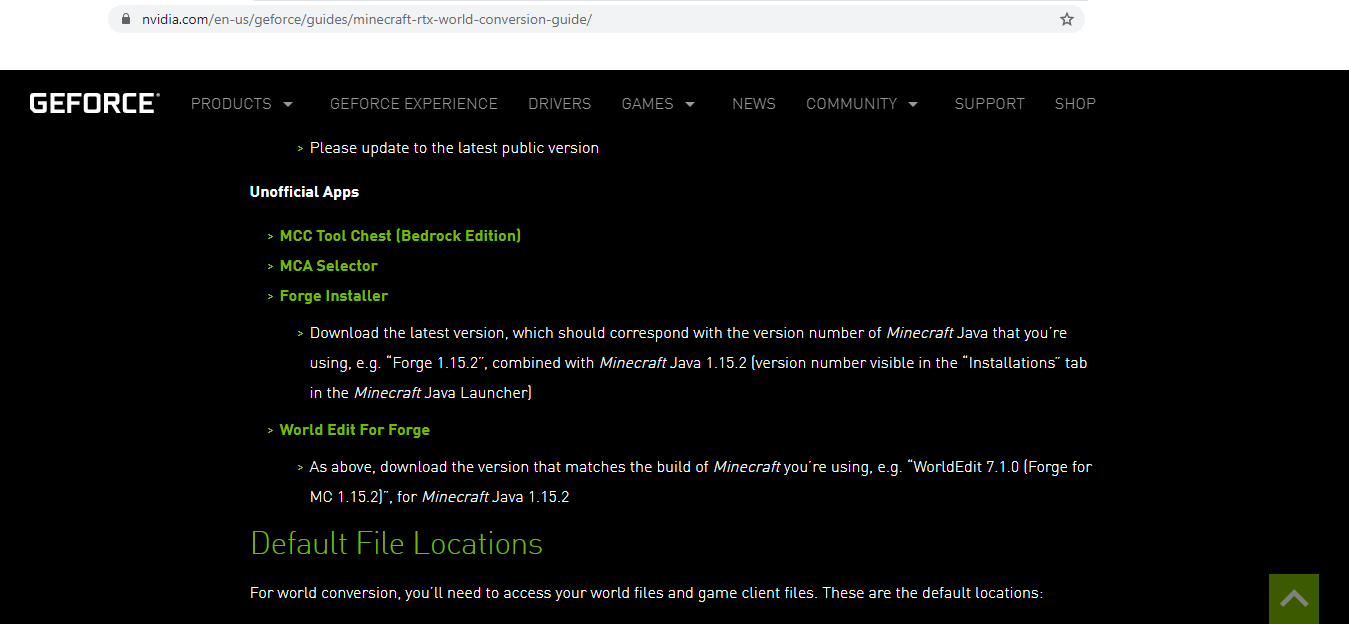Click 'MC 1.15.2' Minecraft Java text line
The width and height of the screenshot is (1349, 624).
[440, 497]
